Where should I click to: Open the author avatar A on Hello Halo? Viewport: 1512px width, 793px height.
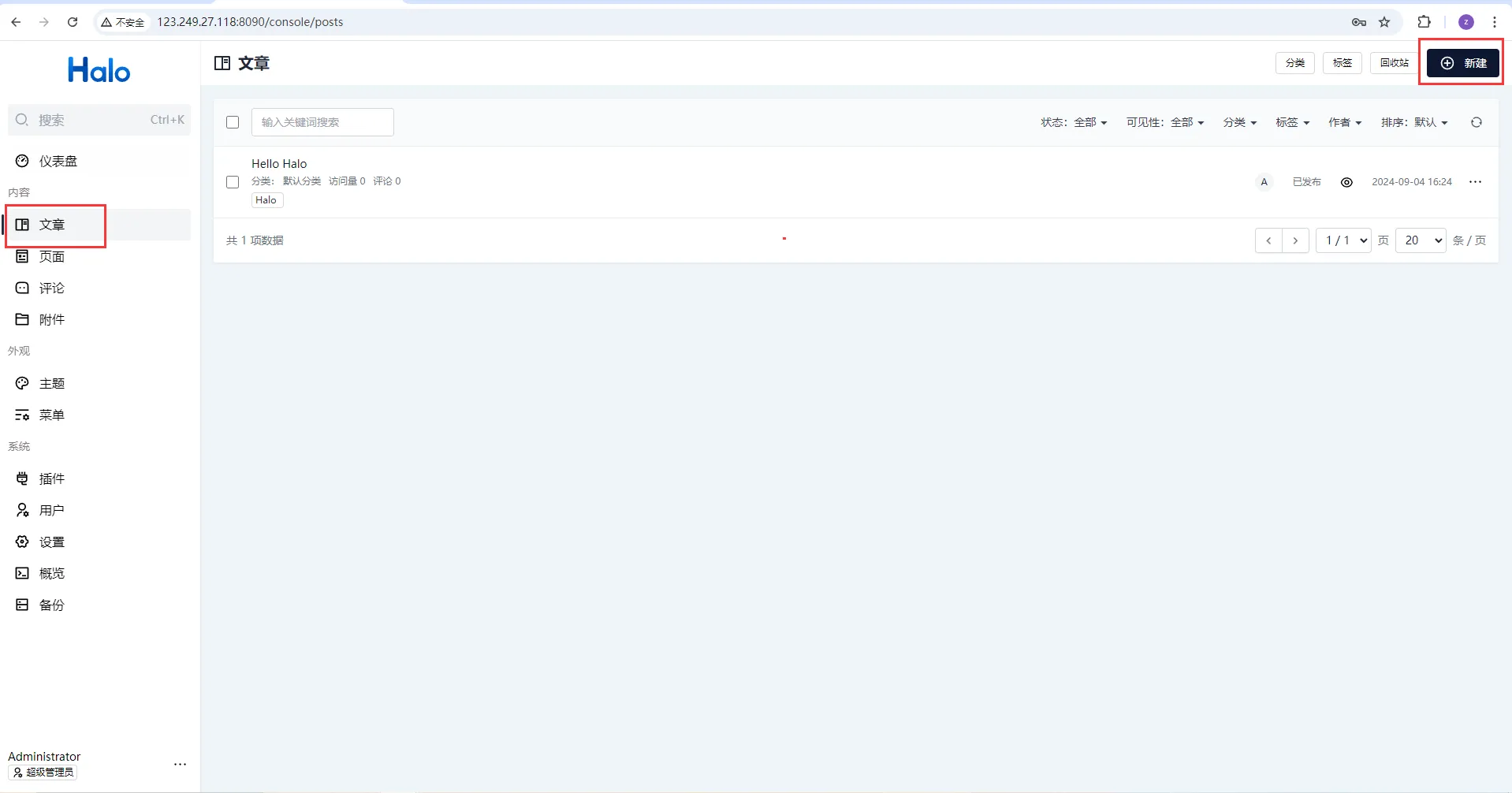[x=1264, y=182]
